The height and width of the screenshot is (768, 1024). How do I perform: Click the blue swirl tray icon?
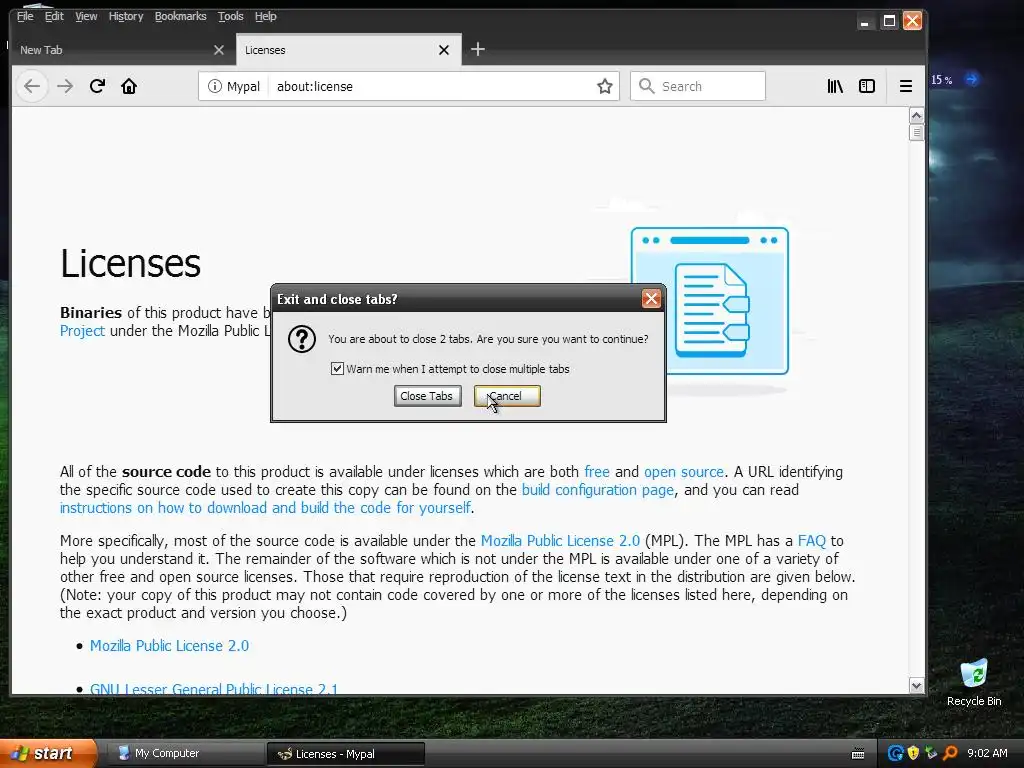(895, 753)
